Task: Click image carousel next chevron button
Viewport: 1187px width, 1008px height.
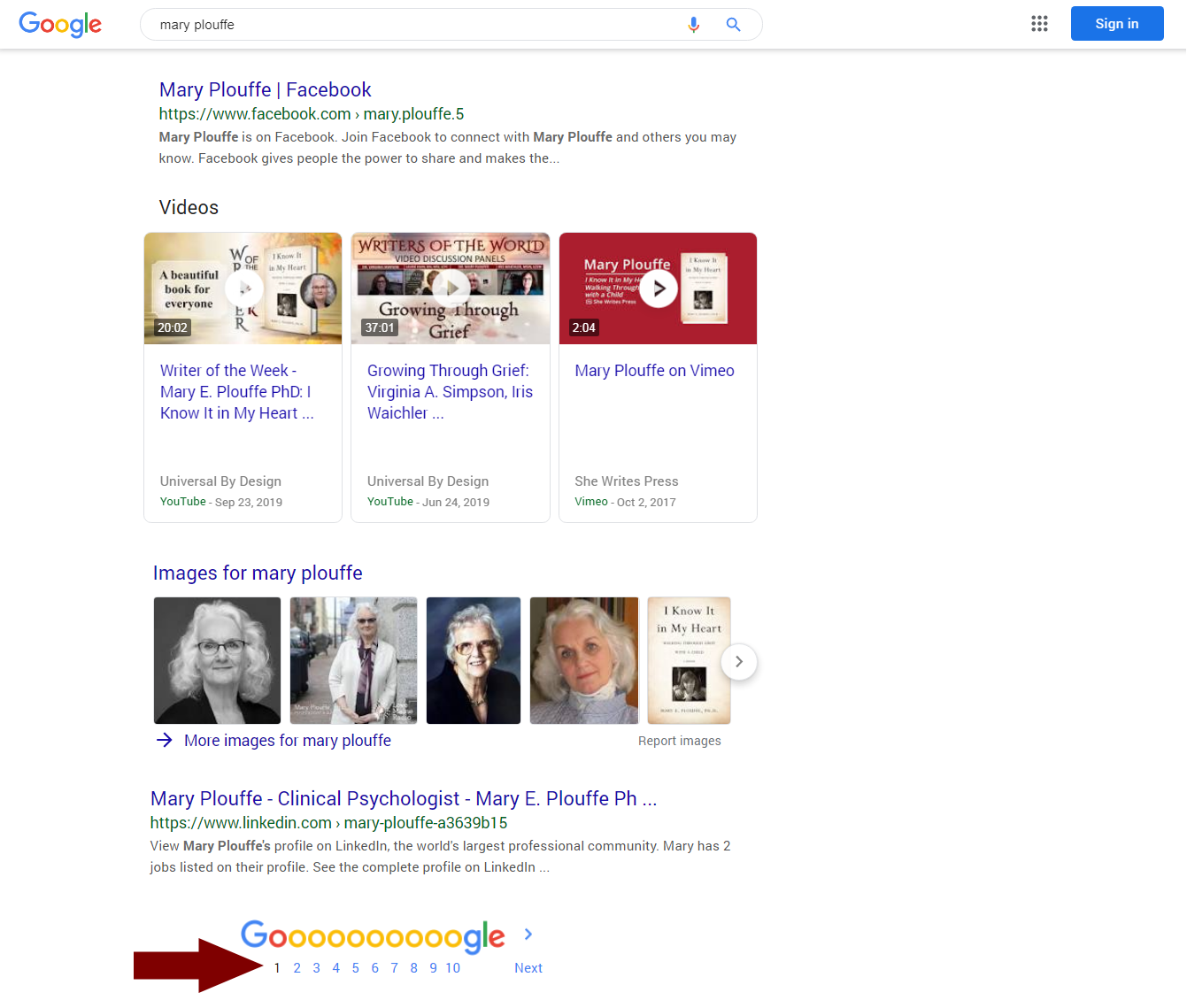Action: tap(739, 662)
